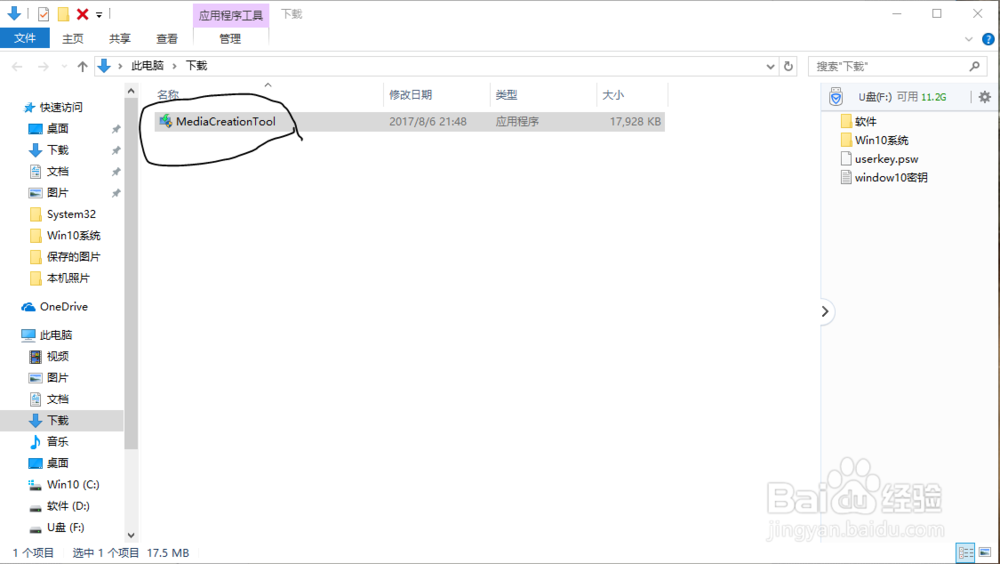Viewport: 1000px width, 564px height.
Task: Open the 管理 ribbon tab
Action: pyautogui.click(x=230, y=39)
